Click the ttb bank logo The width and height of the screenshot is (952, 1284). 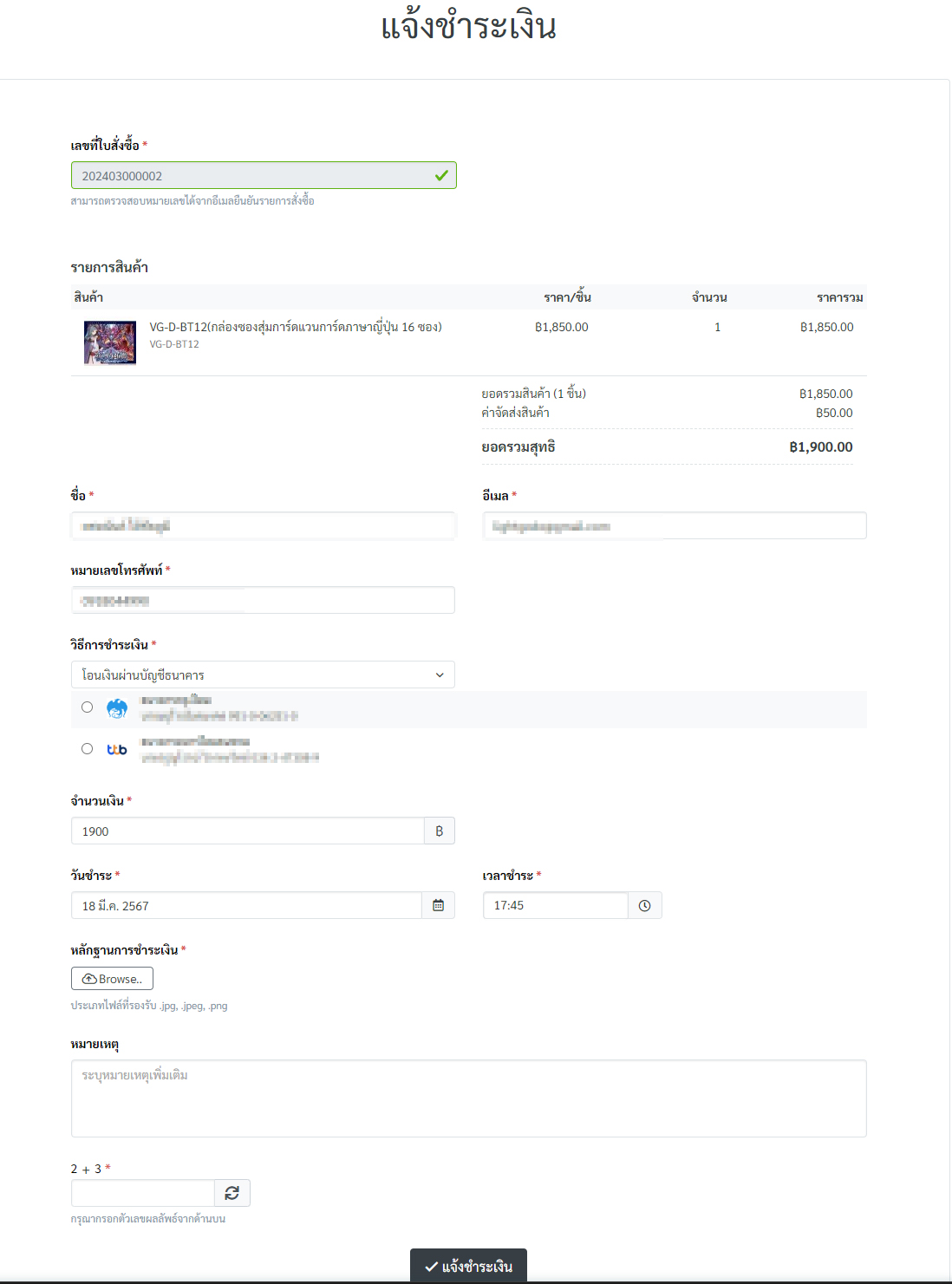point(117,749)
